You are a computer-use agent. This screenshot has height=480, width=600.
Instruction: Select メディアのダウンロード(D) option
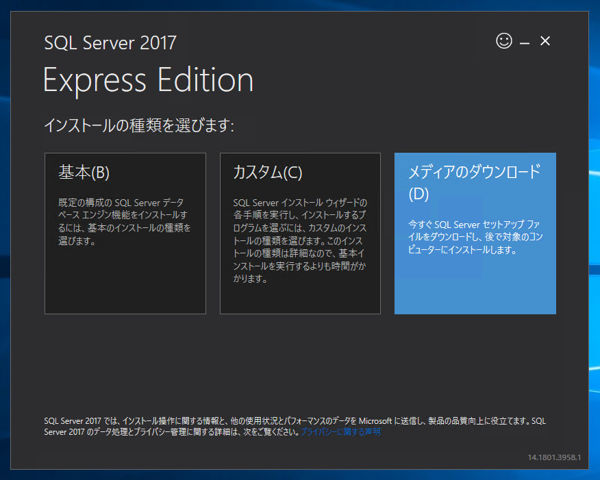point(475,233)
